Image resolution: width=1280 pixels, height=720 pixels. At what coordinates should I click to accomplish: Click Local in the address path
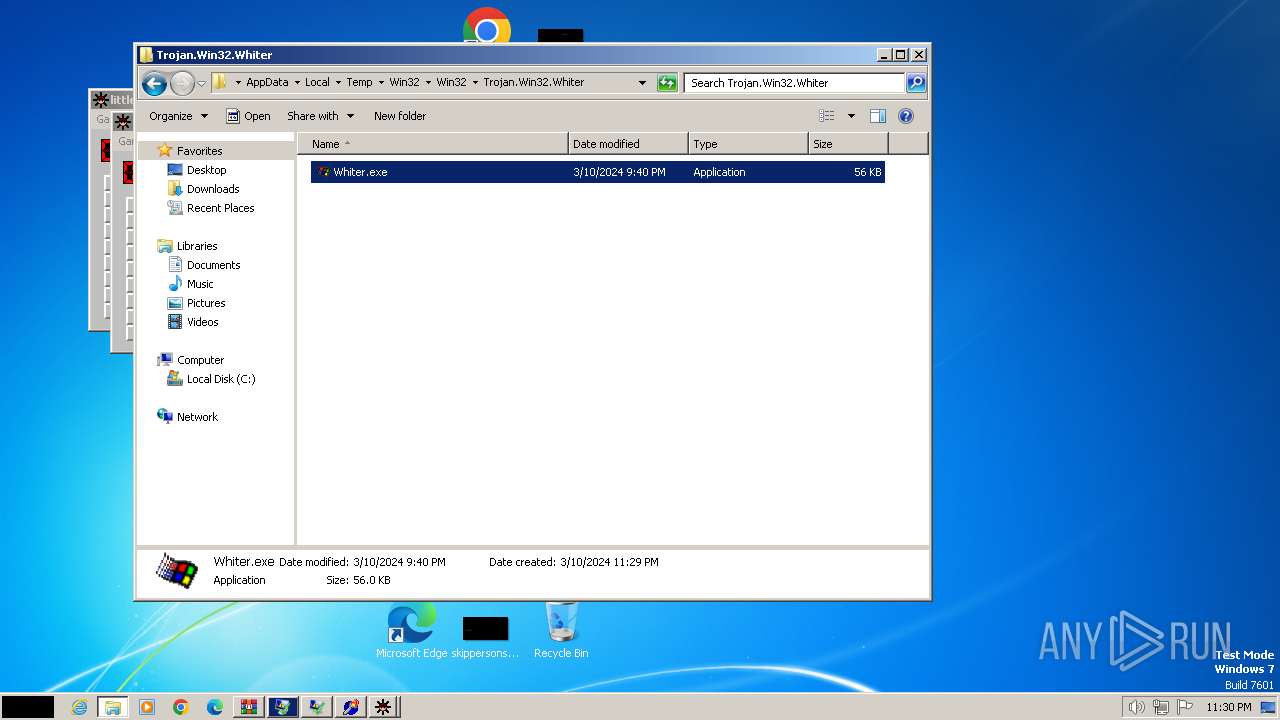click(x=317, y=83)
